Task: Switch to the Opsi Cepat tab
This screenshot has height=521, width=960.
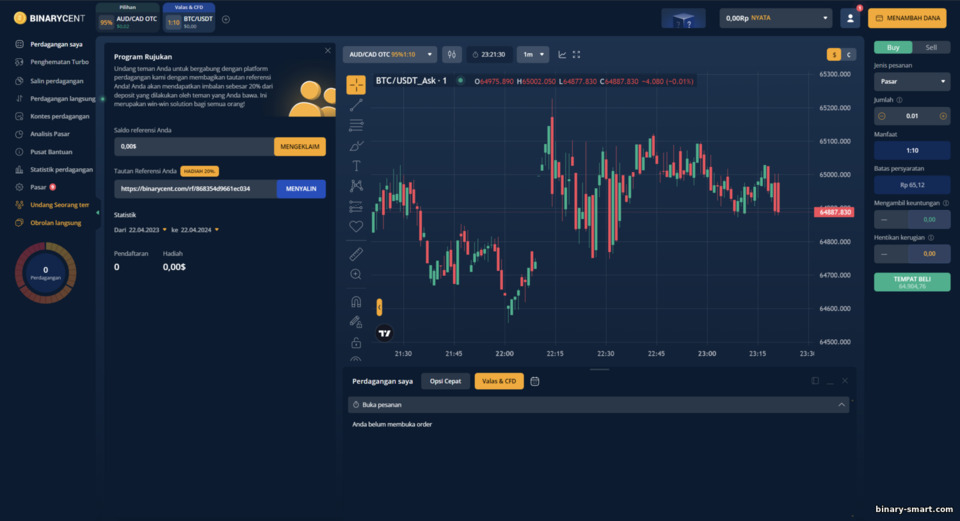Action: [445, 381]
